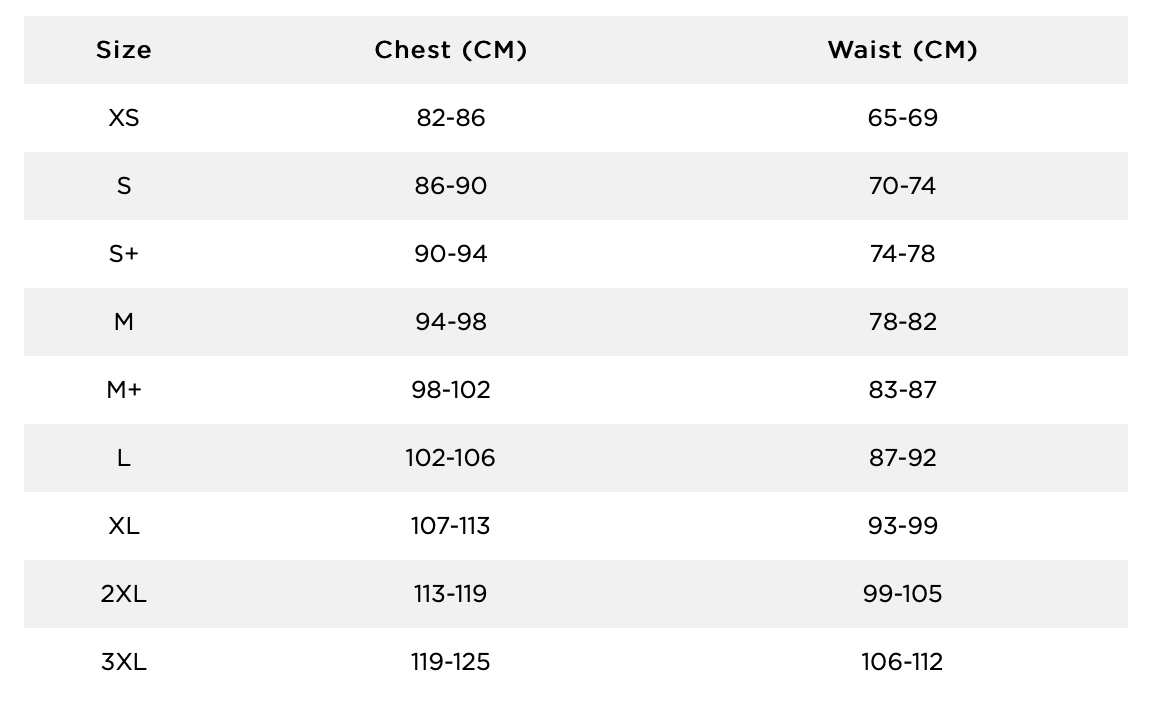The height and width of the screenshot is (720, 1152).
Task: Click the 107-113 chest measurement
Action: [450, 526]
